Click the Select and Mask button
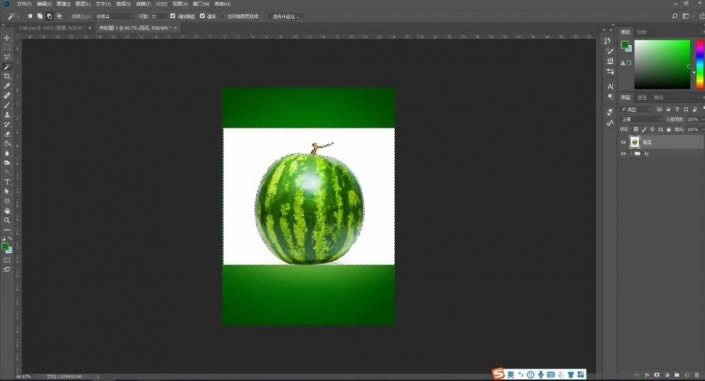The image size is (705, 381). (x=286, y=16)
